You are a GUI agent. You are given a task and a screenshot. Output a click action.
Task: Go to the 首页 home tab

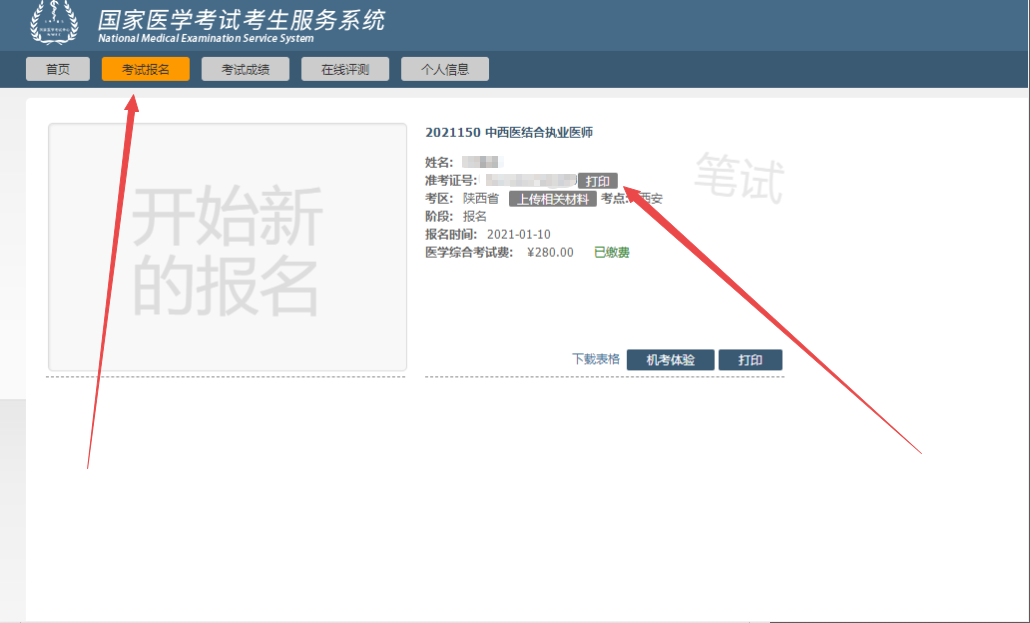58,69
